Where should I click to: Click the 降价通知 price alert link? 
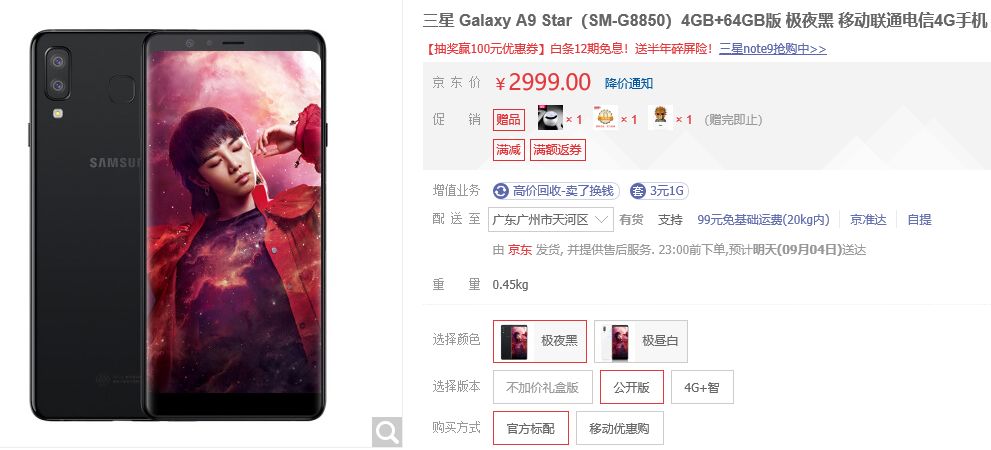(629, 83)
